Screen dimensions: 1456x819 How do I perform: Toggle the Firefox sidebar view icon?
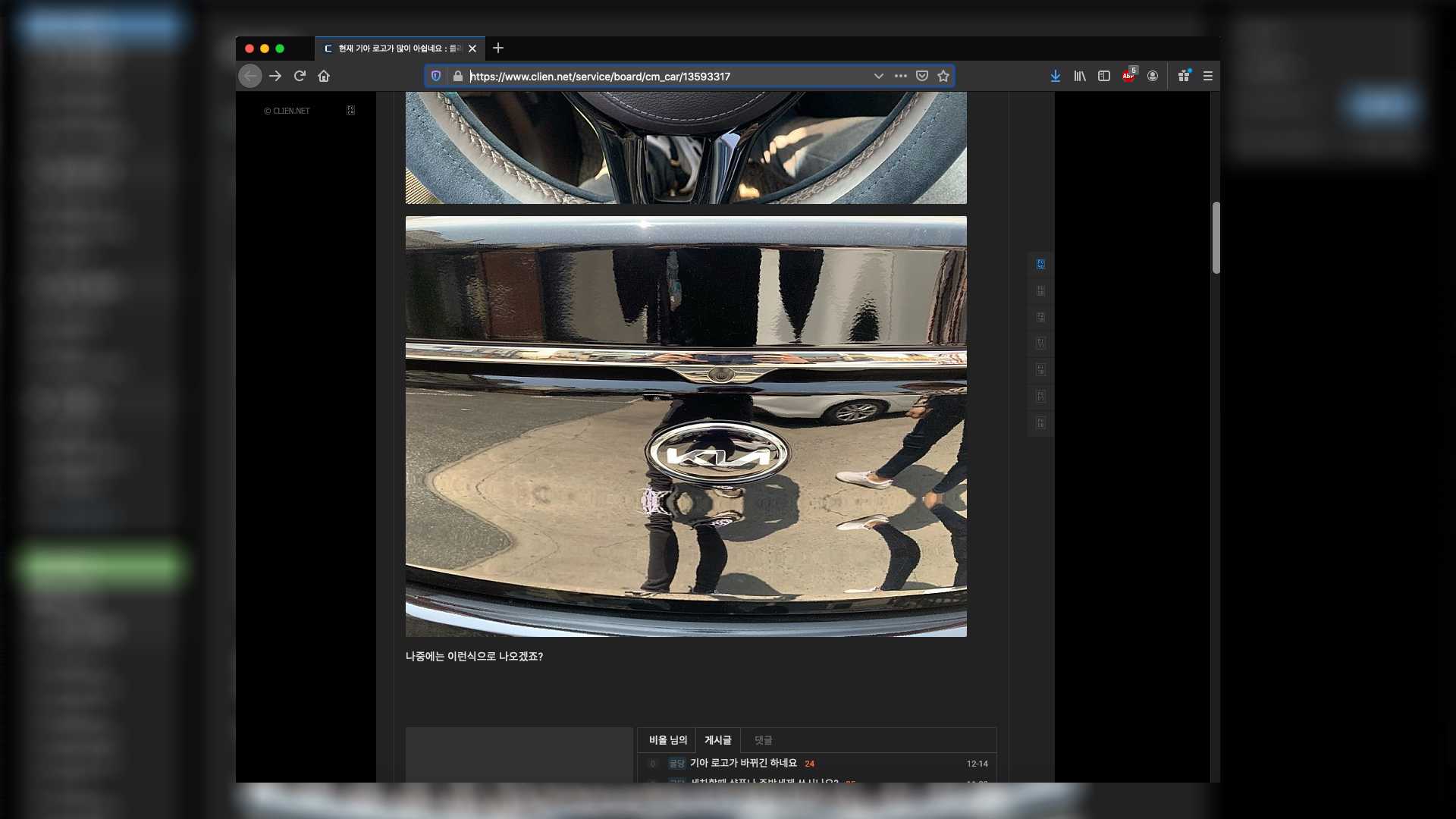pyautogui.click(x=1104, y=76)
